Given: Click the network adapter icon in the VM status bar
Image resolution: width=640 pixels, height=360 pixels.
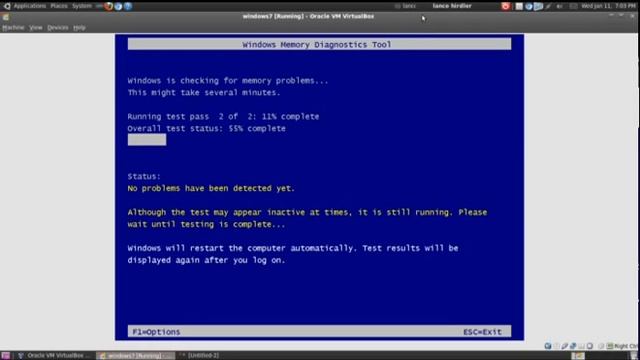Looking at the screenshot, I should click(573, 346).
